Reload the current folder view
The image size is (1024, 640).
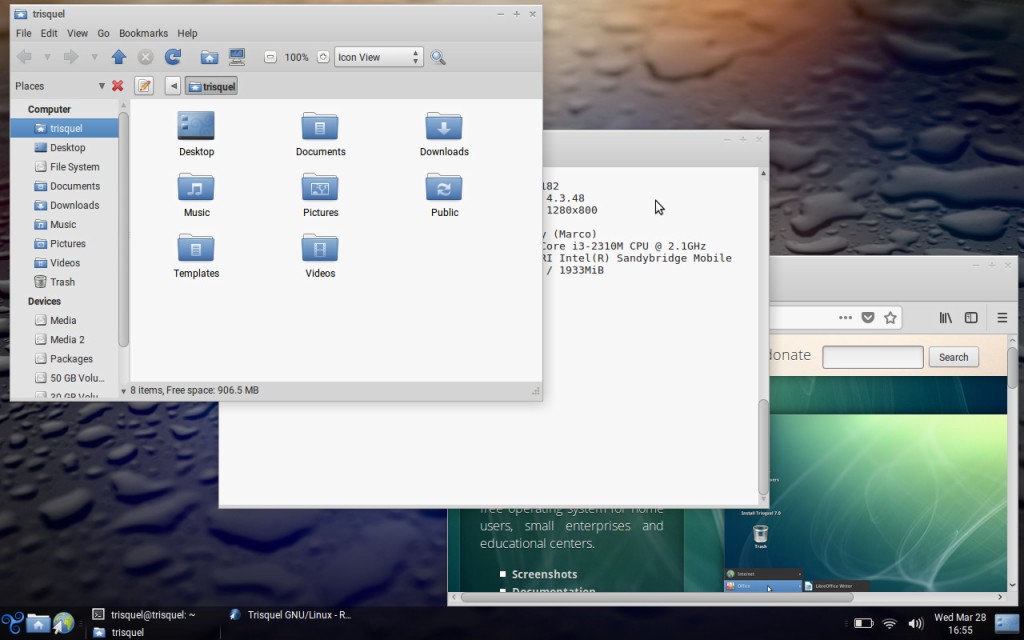click(172, 57)
